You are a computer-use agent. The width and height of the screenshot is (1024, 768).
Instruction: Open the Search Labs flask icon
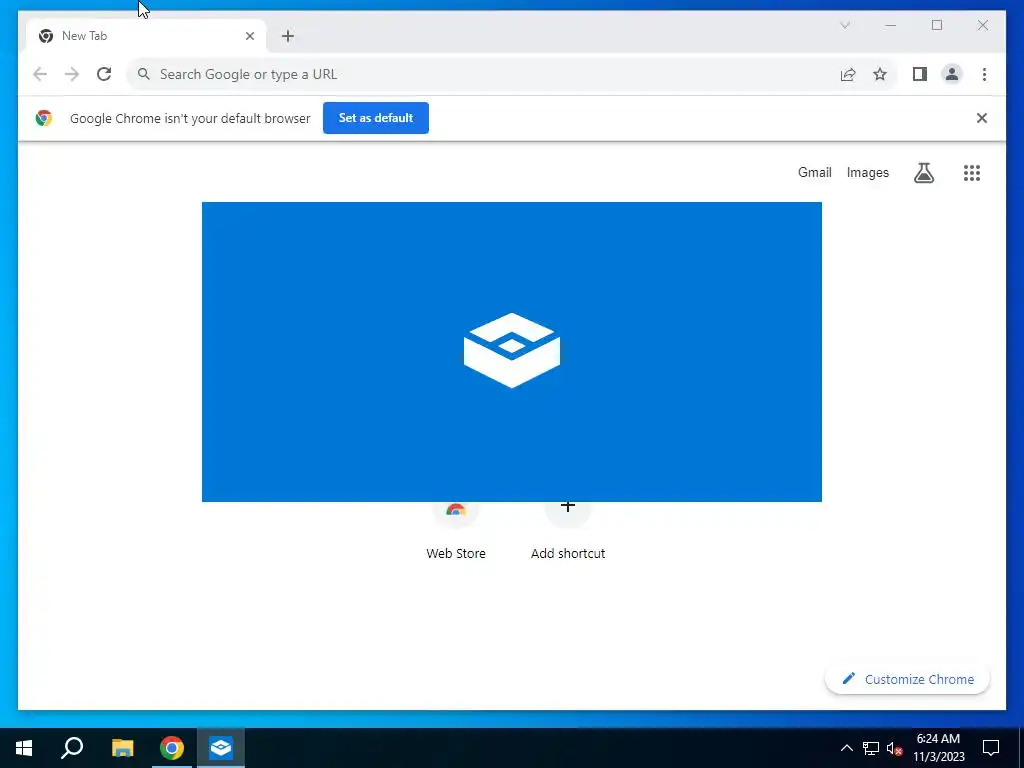click(923, 172)
